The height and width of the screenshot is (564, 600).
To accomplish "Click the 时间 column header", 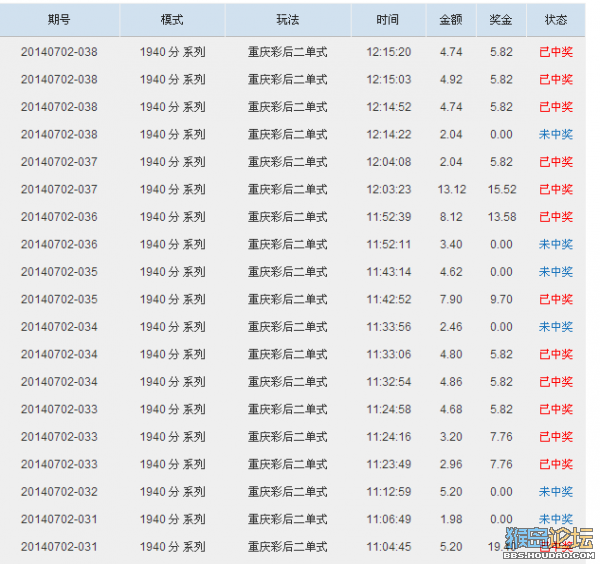I will [x=388, y=20].
